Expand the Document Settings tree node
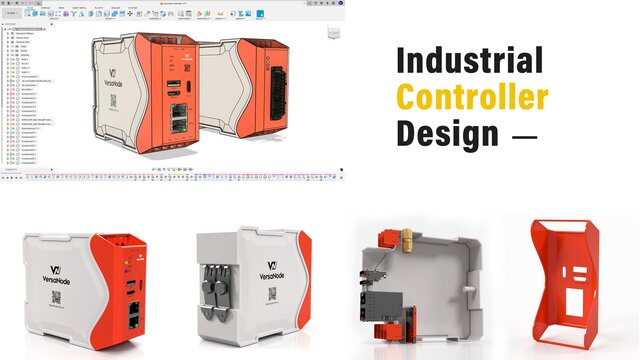 pyautogui.click(x=8, y=33)
